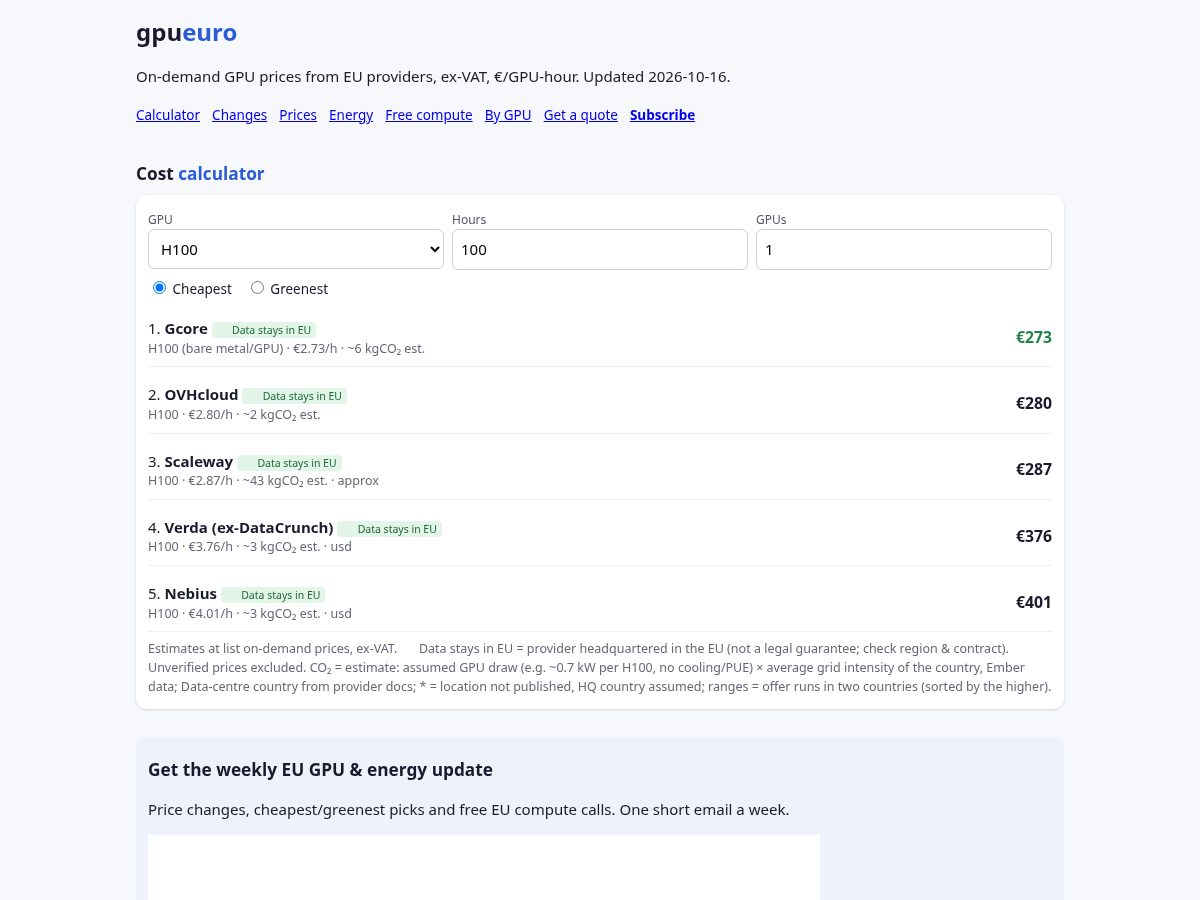Click the bold Subscribe link

point(662,115)
